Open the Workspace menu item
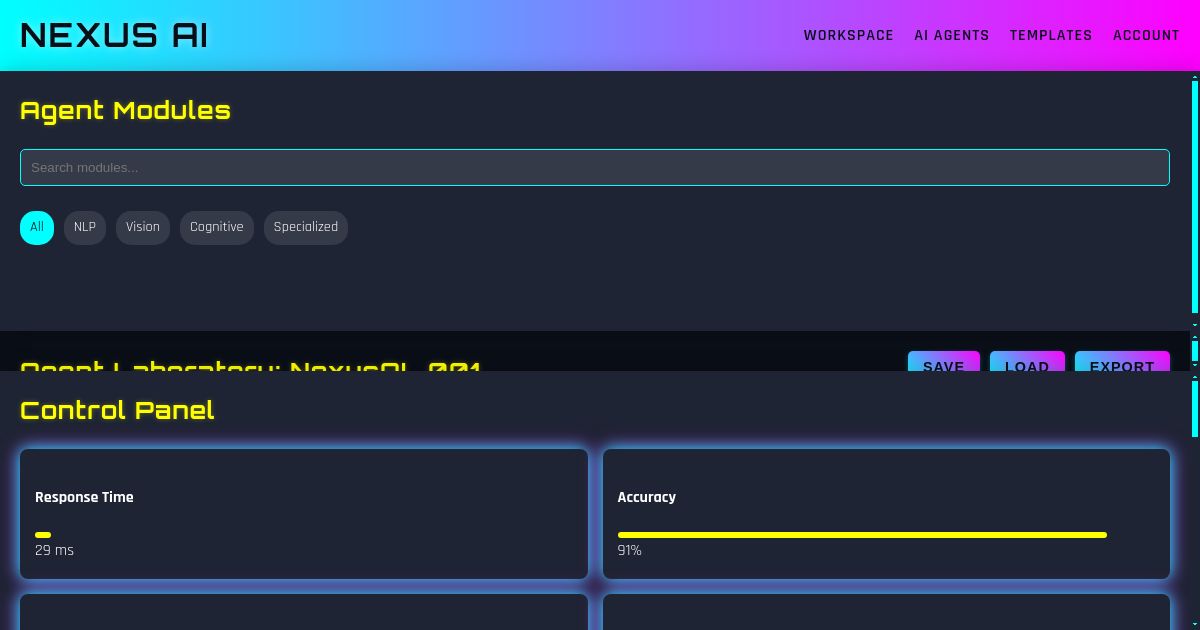This screenshot has height=630, width=1200. point(848,35)
